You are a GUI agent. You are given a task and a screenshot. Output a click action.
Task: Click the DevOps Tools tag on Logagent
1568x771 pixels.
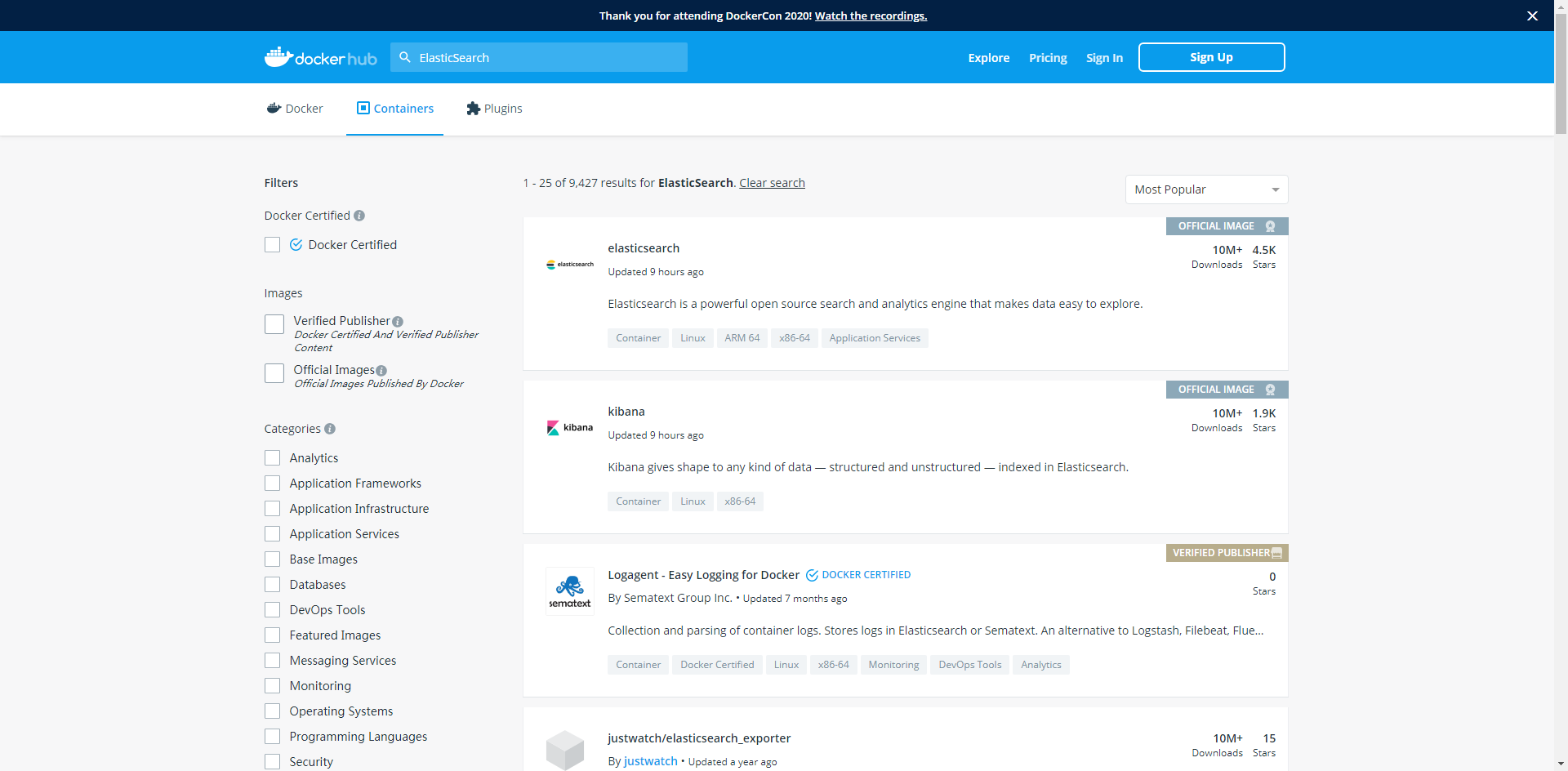coord(969,665)
